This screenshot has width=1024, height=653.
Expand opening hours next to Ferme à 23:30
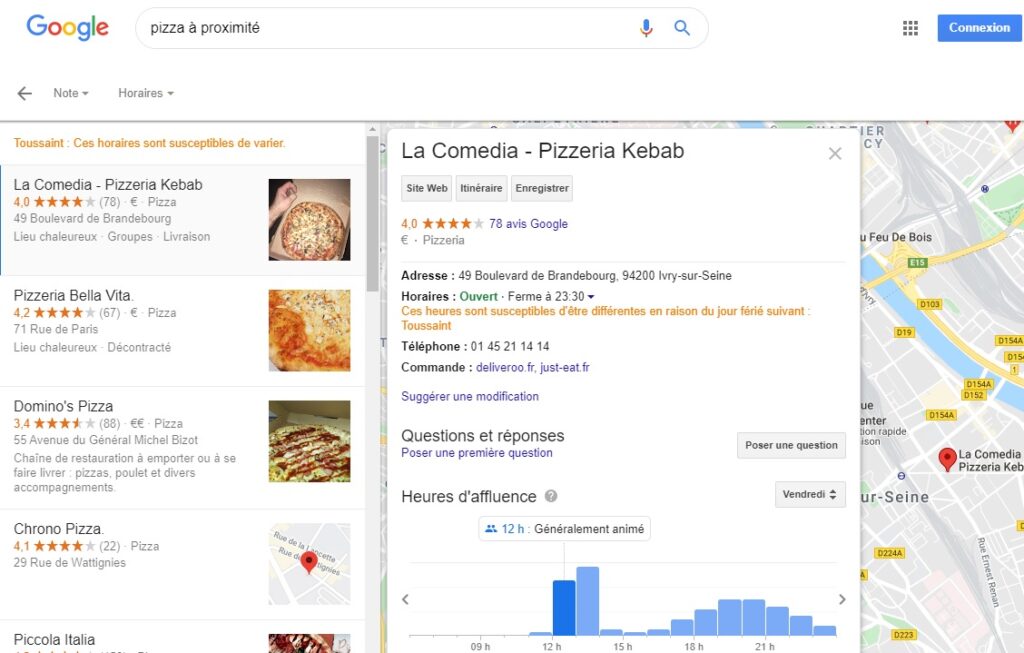(x=591, y=297)
